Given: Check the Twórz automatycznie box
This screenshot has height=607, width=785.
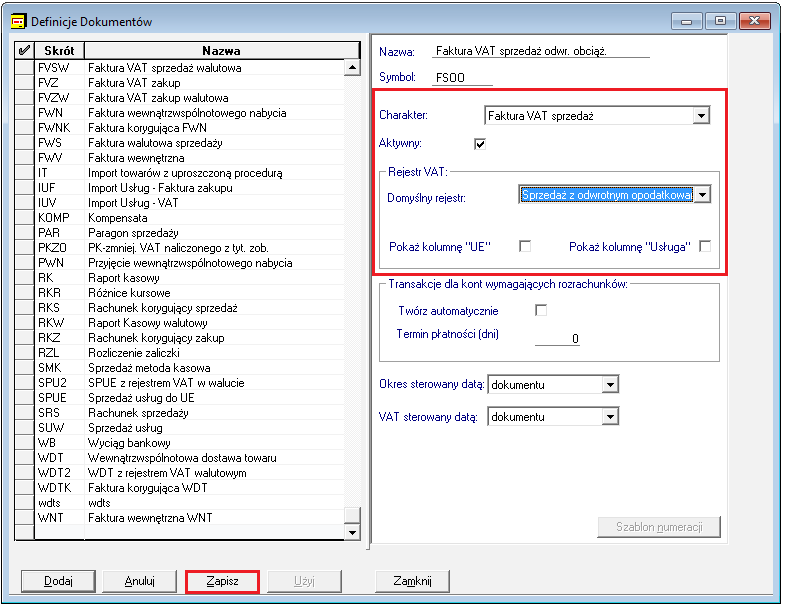Looking at the screenshot, I should point(541,311).
